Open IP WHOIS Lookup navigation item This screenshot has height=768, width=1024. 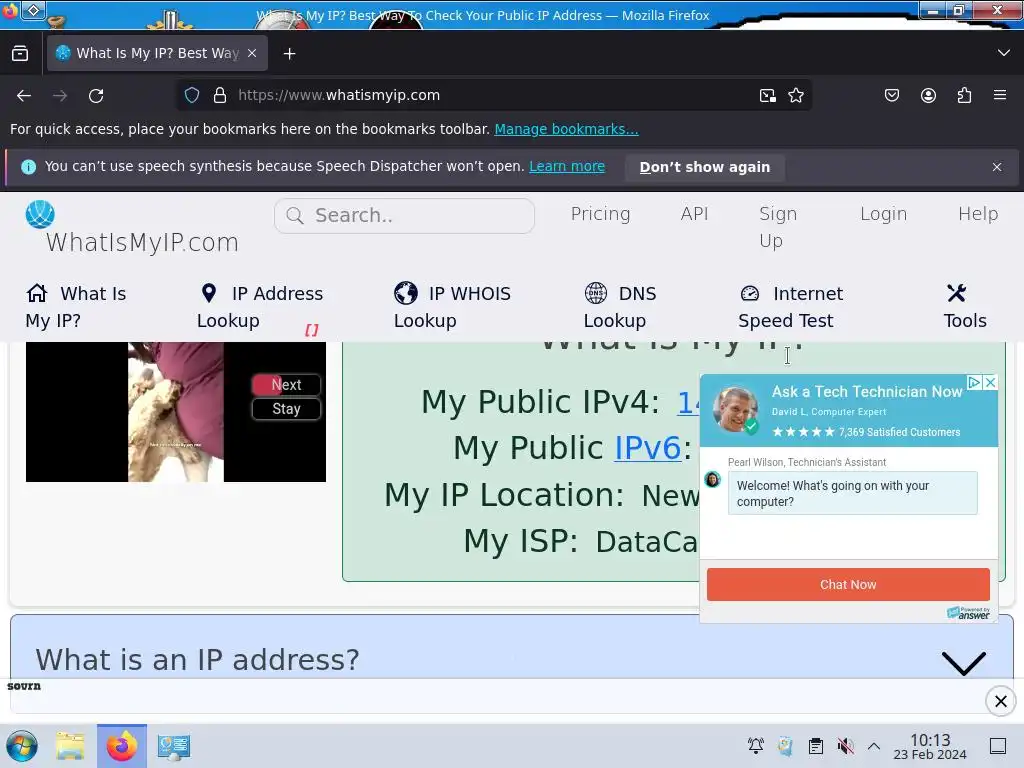click(x=452, y=307)
